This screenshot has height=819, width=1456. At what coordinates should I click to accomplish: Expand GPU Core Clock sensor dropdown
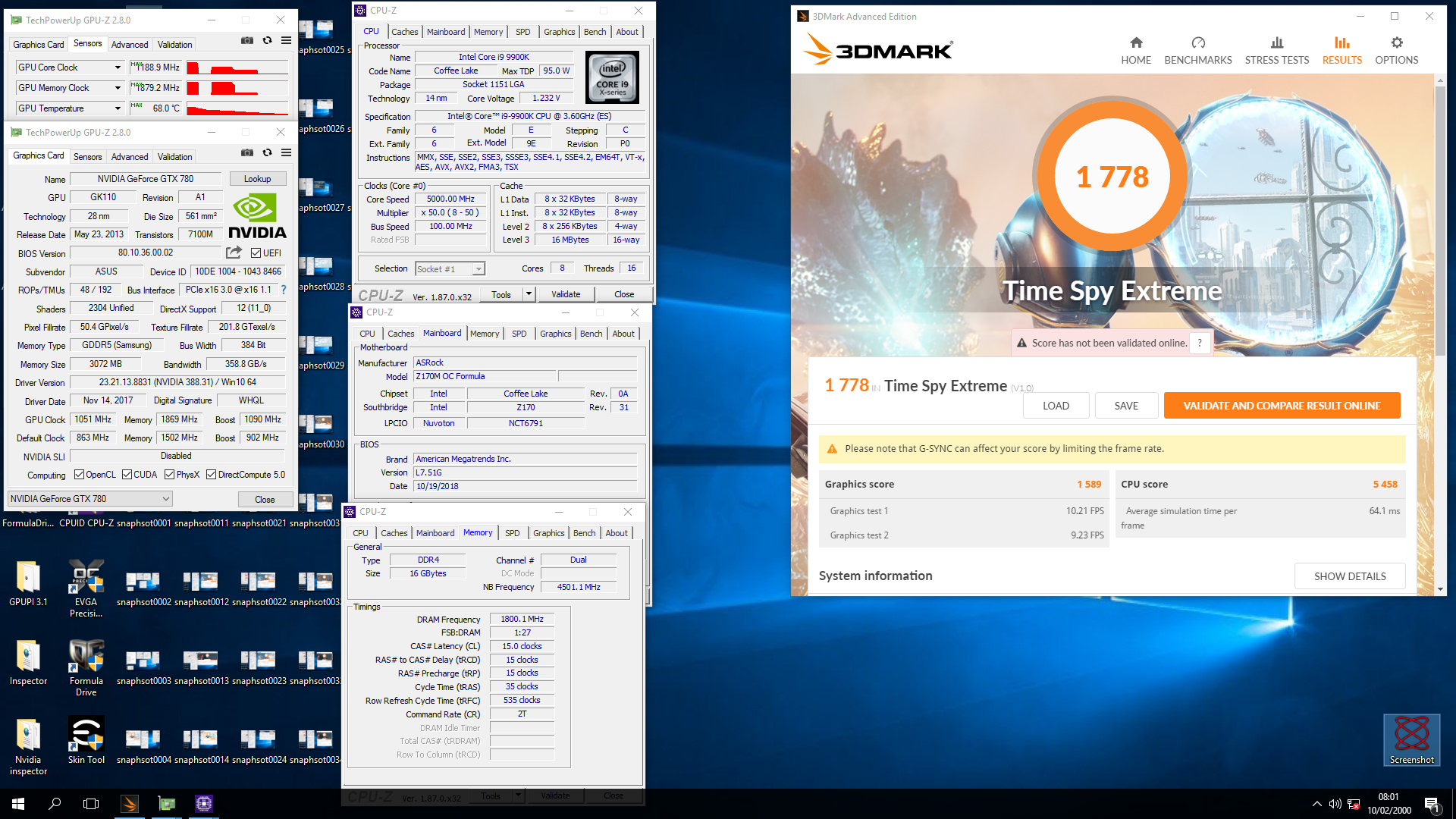pos(118,67)
